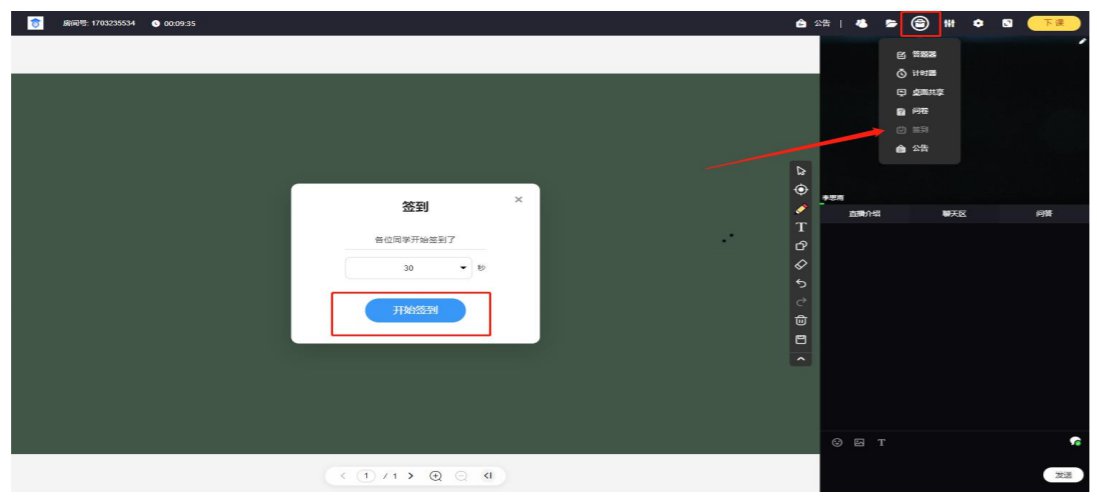Close the 签到 sign-in dialog
The height and width of the screenshot is (503, 1097).
click(x=518, y=199)
